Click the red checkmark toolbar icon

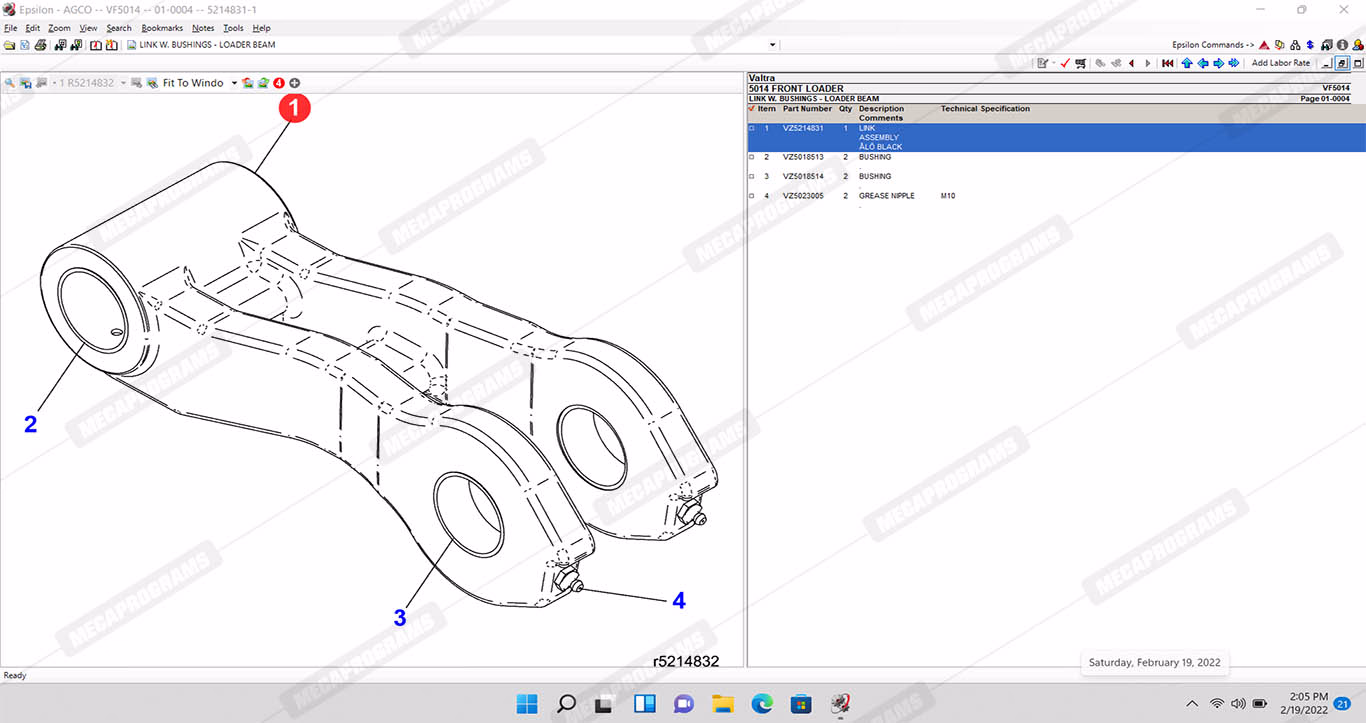tap(1065, 63)
